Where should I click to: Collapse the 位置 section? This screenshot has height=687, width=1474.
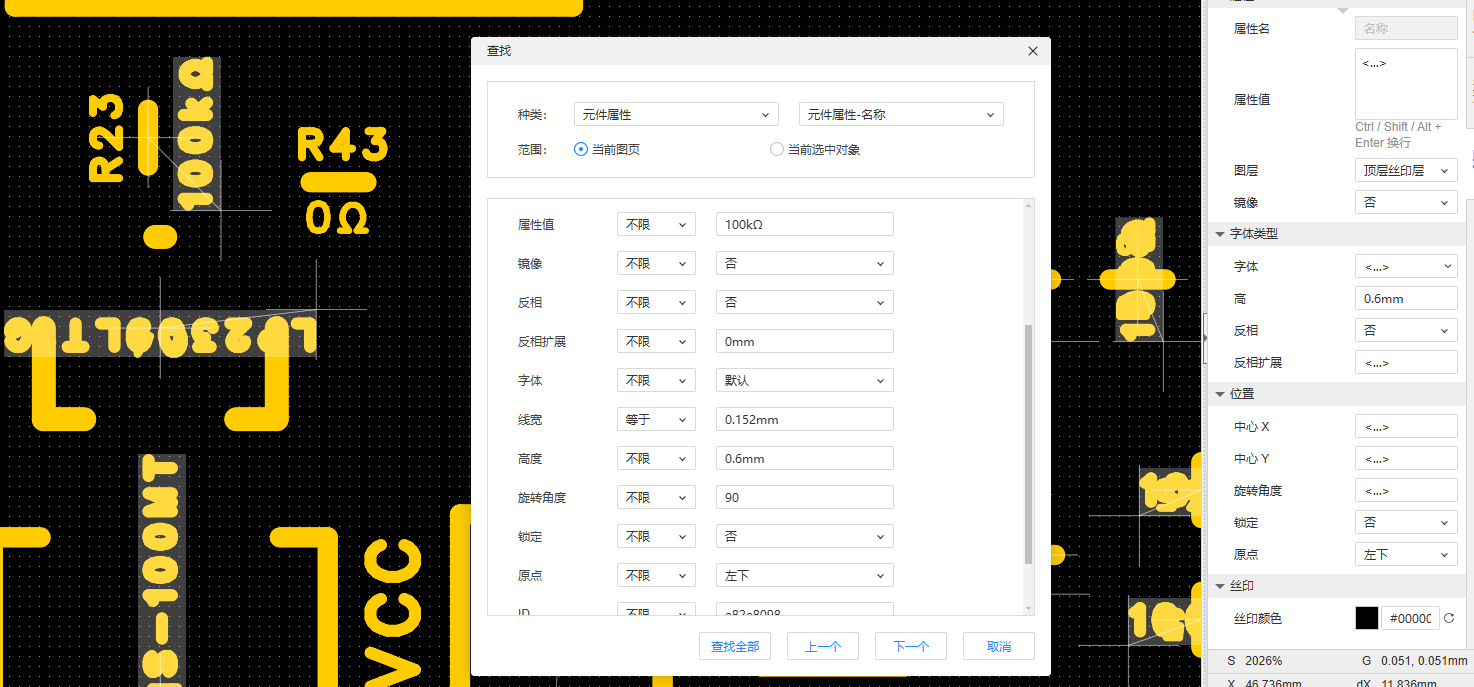[x=1220, y=394]
